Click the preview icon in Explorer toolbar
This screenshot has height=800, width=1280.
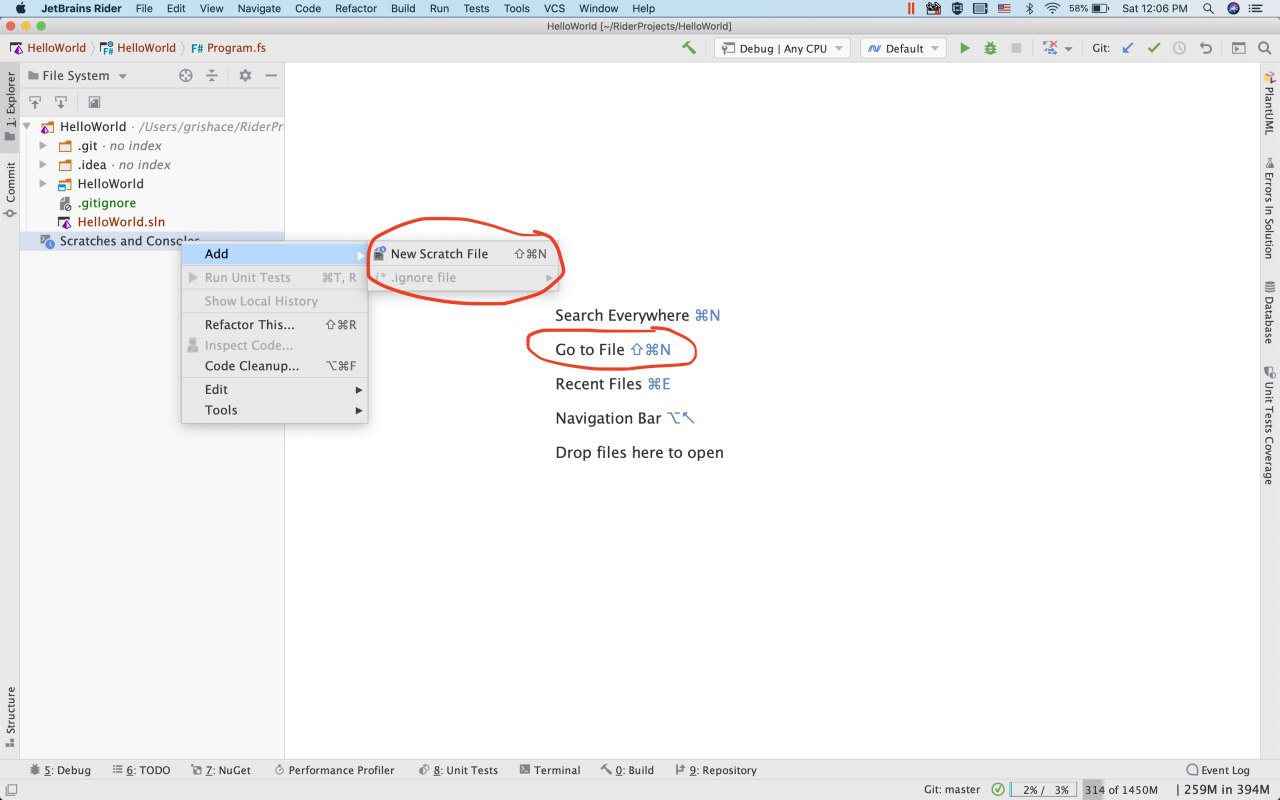click(x=94, y=102)
